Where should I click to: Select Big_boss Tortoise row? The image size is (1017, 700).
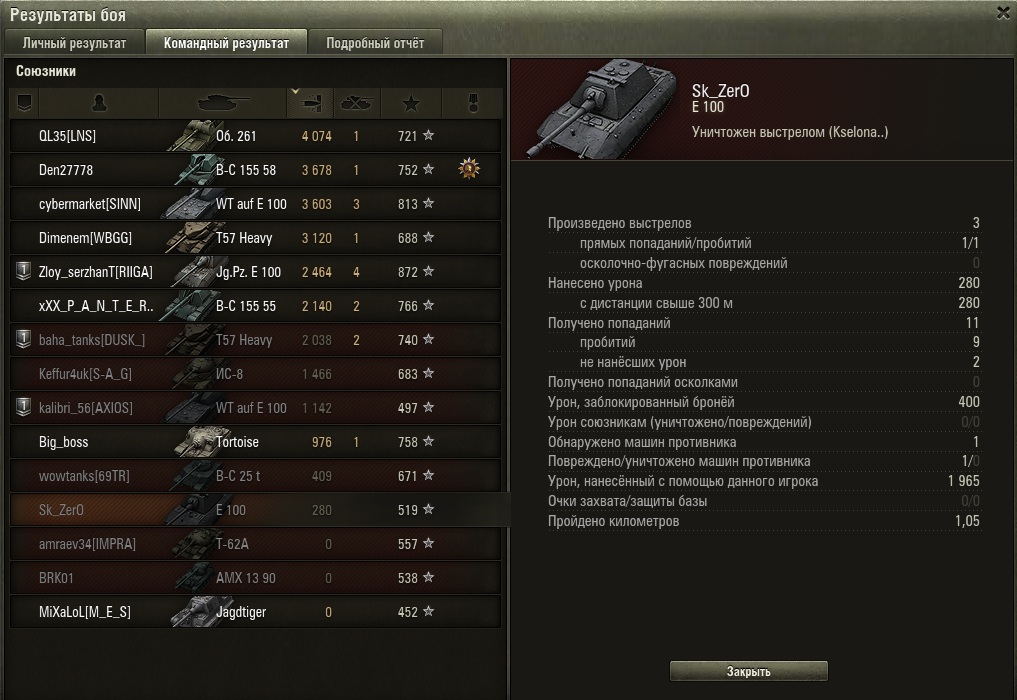coord(256,442)
